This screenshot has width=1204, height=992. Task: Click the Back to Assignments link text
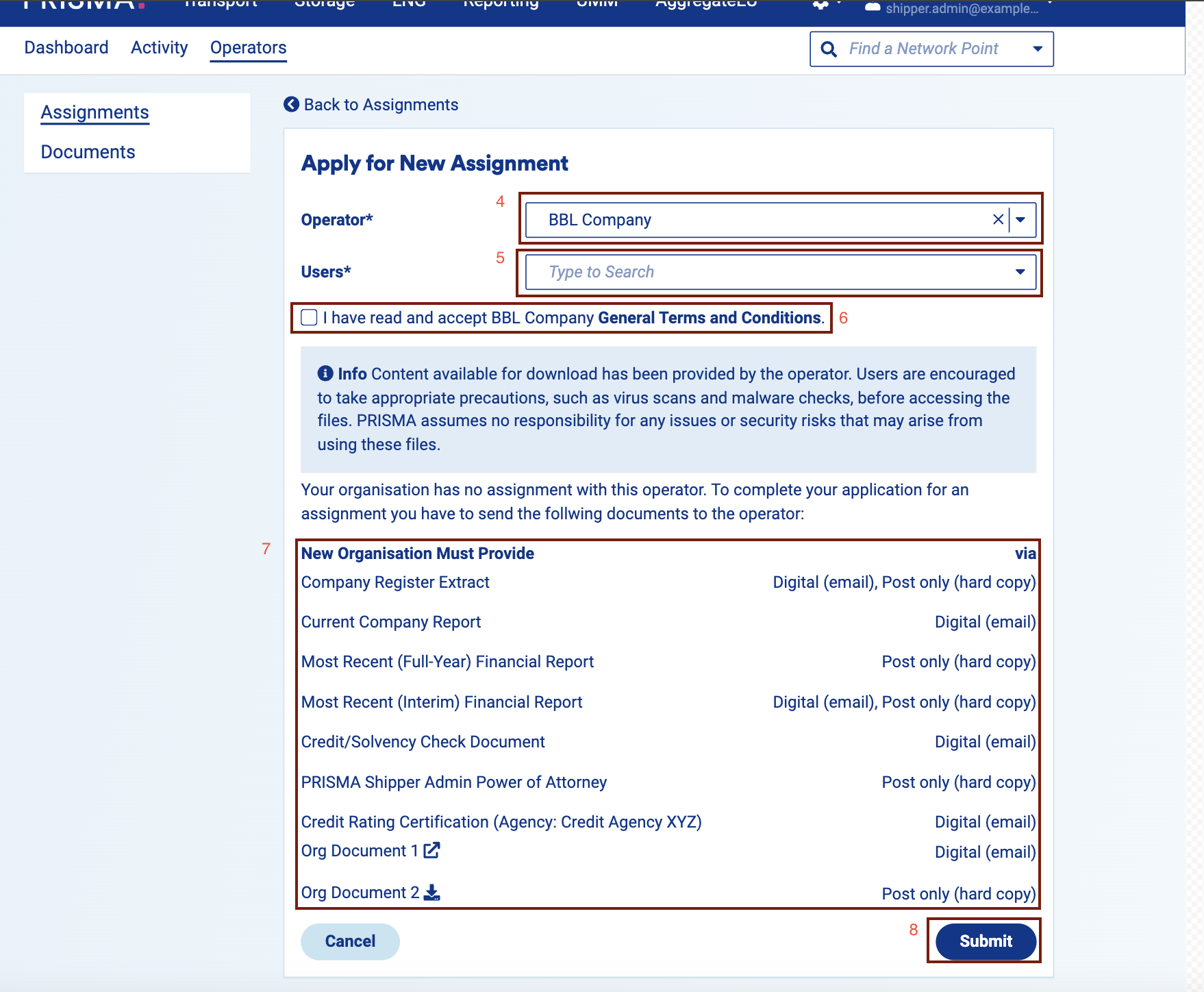click(381, 105)
